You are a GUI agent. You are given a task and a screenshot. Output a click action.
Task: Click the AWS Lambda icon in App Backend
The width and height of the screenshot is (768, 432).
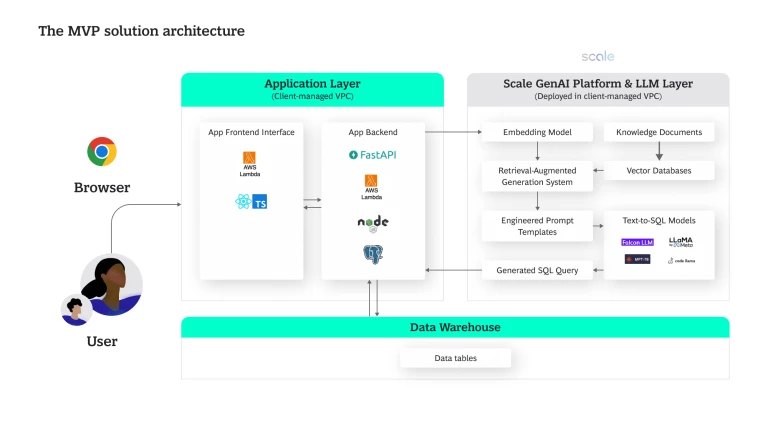pyautogui.click(x=373, y=186)
